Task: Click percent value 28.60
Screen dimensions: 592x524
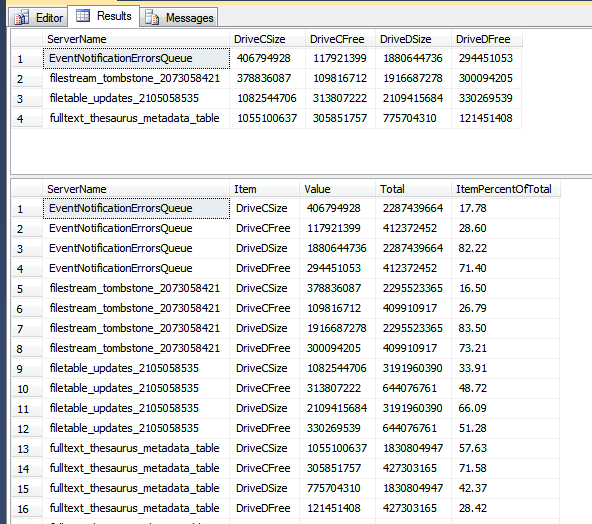Action: 506,228
